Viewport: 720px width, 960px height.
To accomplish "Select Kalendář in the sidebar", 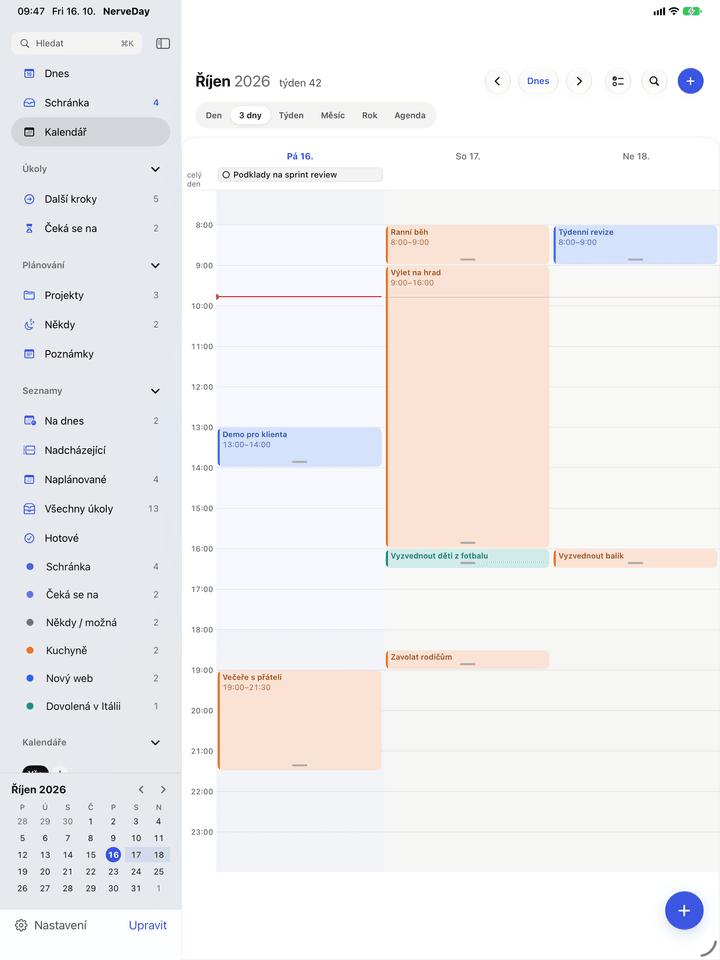I will (x=91, y=132).
